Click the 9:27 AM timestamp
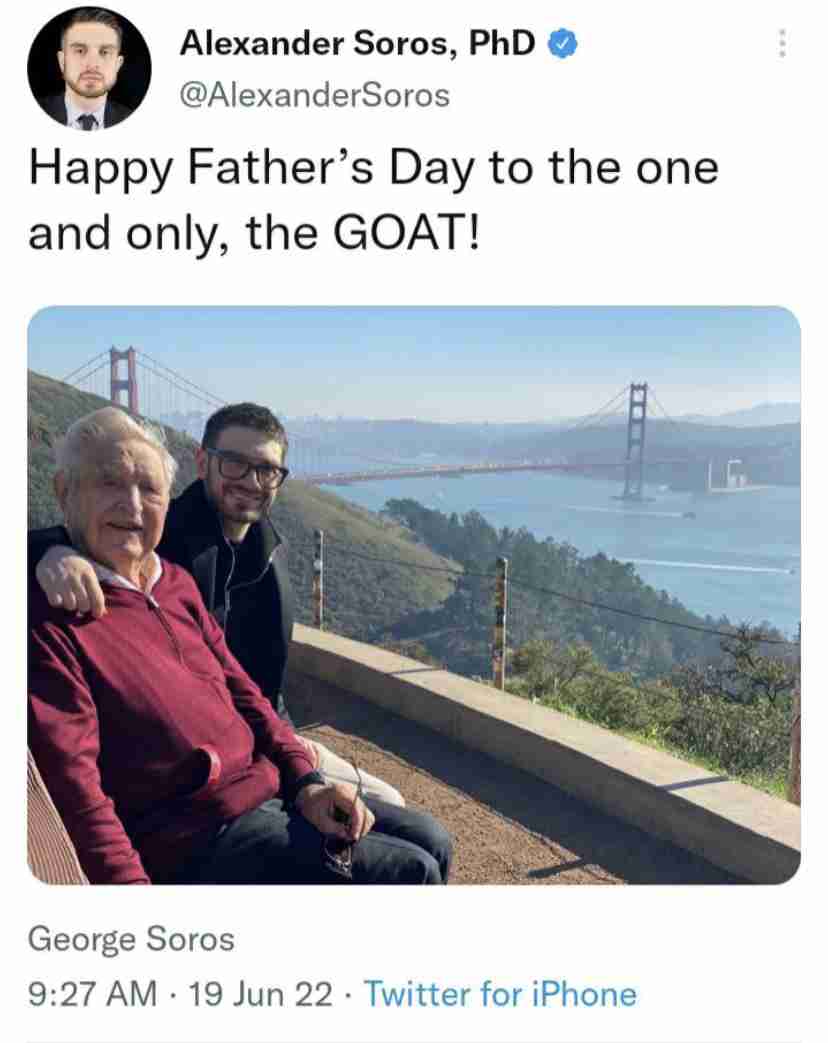 (92, 994)
